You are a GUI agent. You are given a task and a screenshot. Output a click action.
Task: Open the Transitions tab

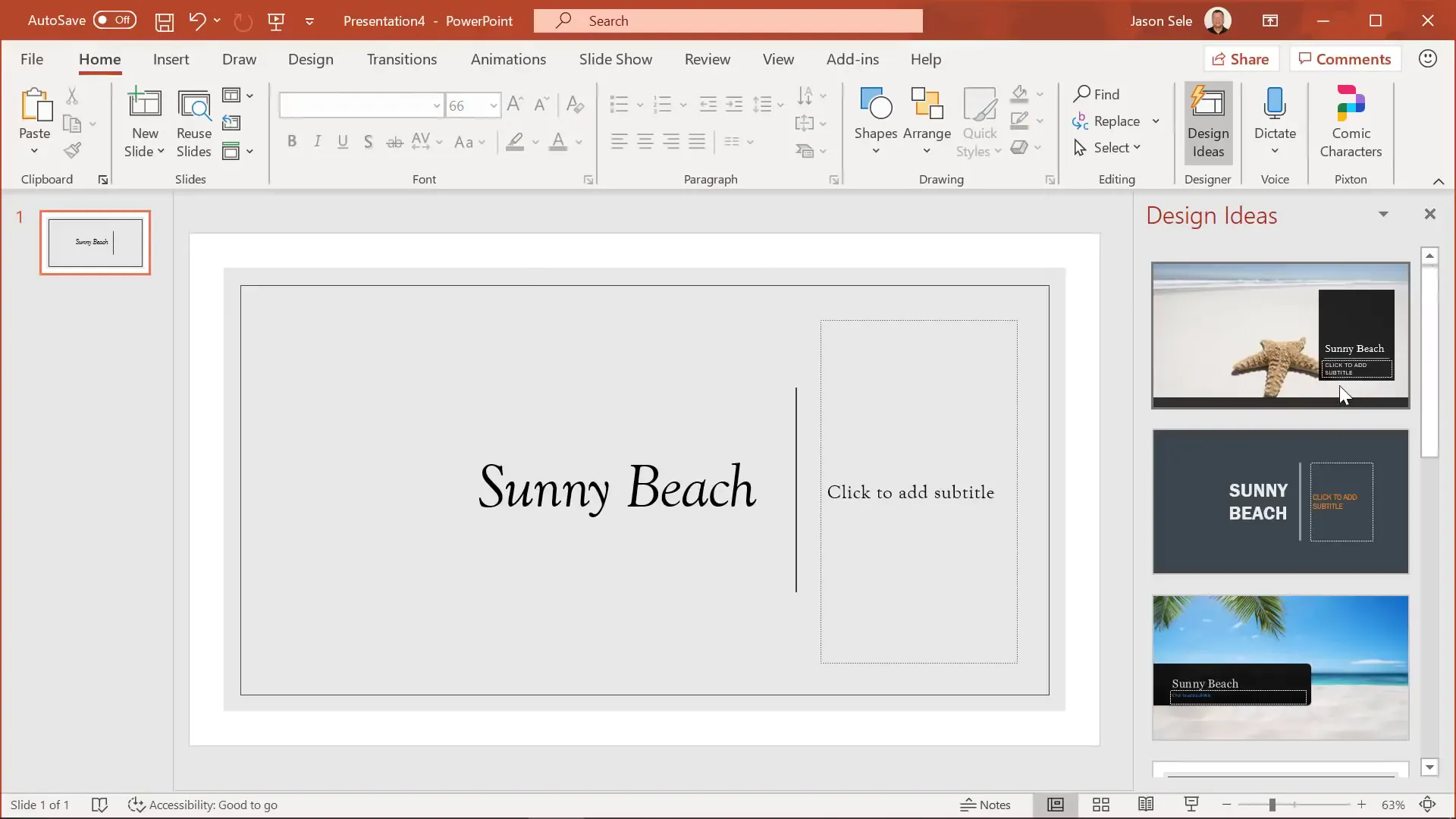402,59
